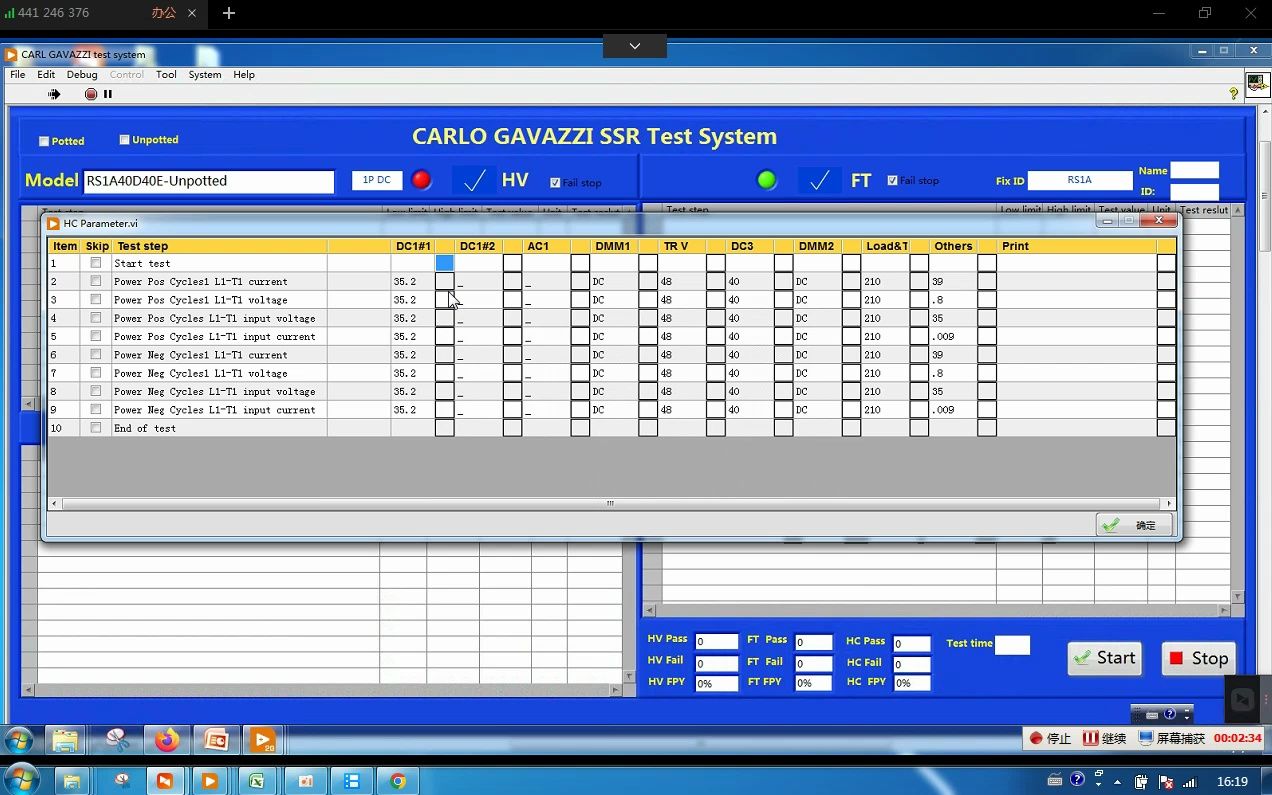Open the Debug menu
The width and height of the screenshot is (1272, 795).
pos(82,75)
